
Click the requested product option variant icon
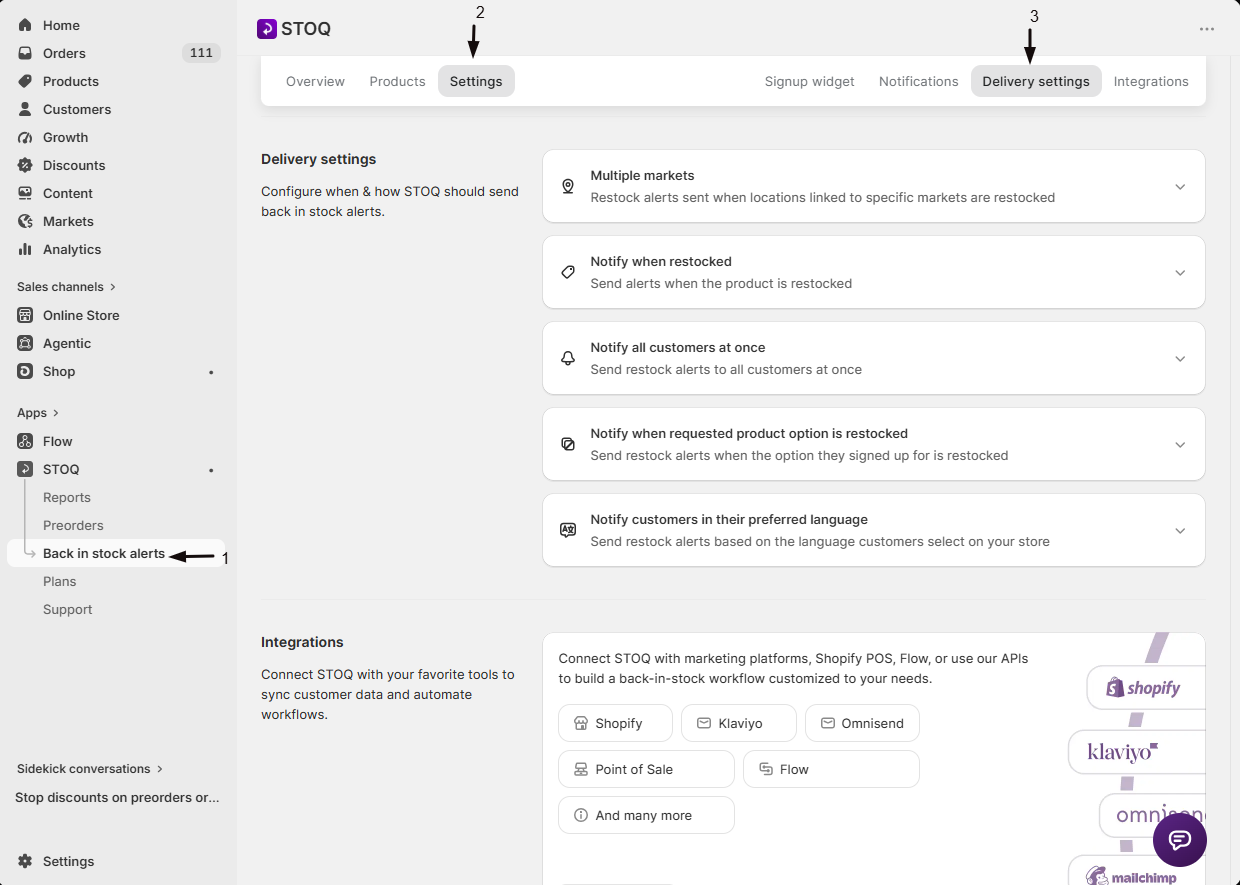[x=568, y=444]
